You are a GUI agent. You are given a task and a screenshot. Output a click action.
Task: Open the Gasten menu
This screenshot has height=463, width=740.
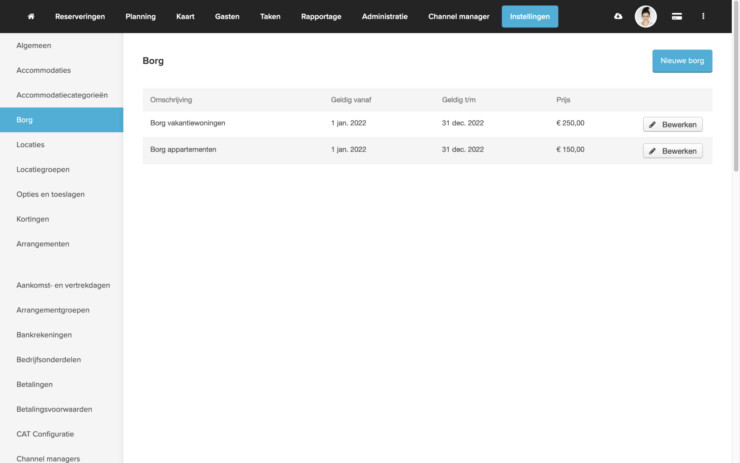(x=227, y=17)
